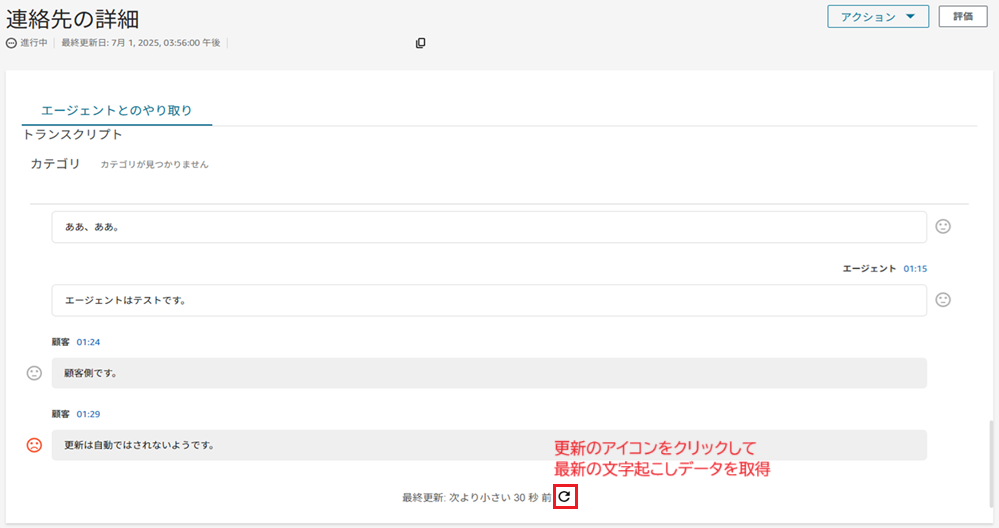Jump to customer timestamp 01:24
This screenshot has height=528, width=999.
point(88,342)
